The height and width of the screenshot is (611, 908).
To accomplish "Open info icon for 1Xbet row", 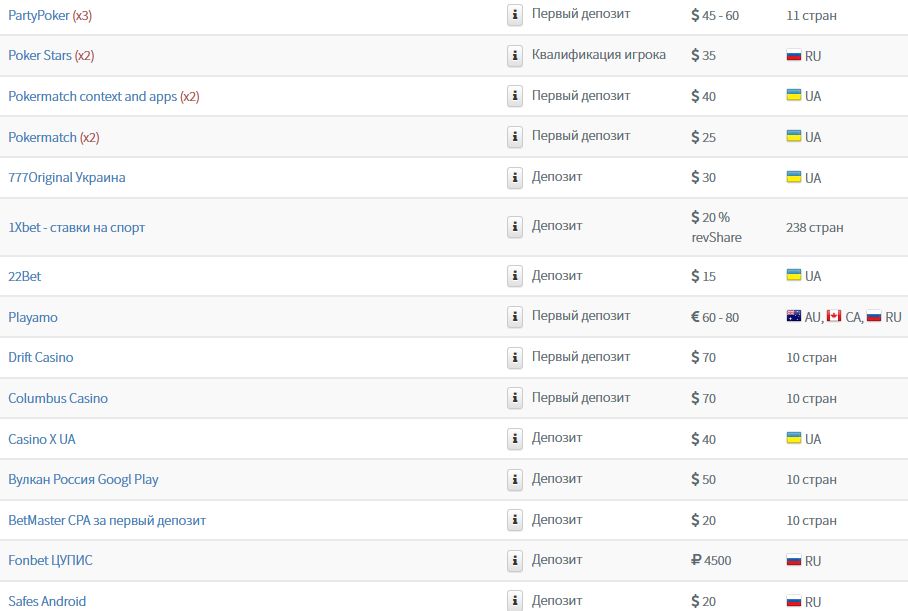I will point(515,227).
